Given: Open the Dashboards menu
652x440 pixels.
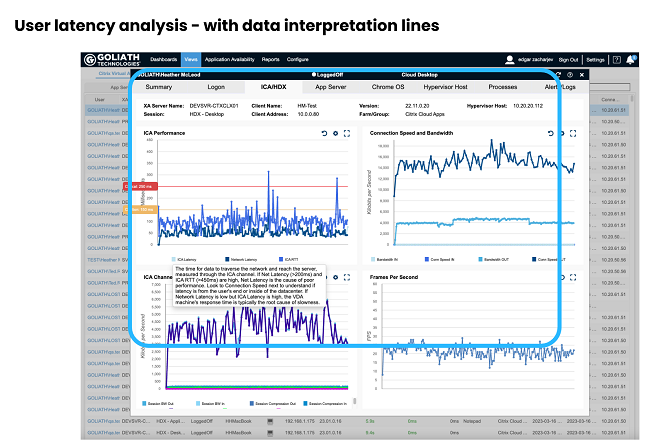Looking at the screenshot, I should coord(164,59).
